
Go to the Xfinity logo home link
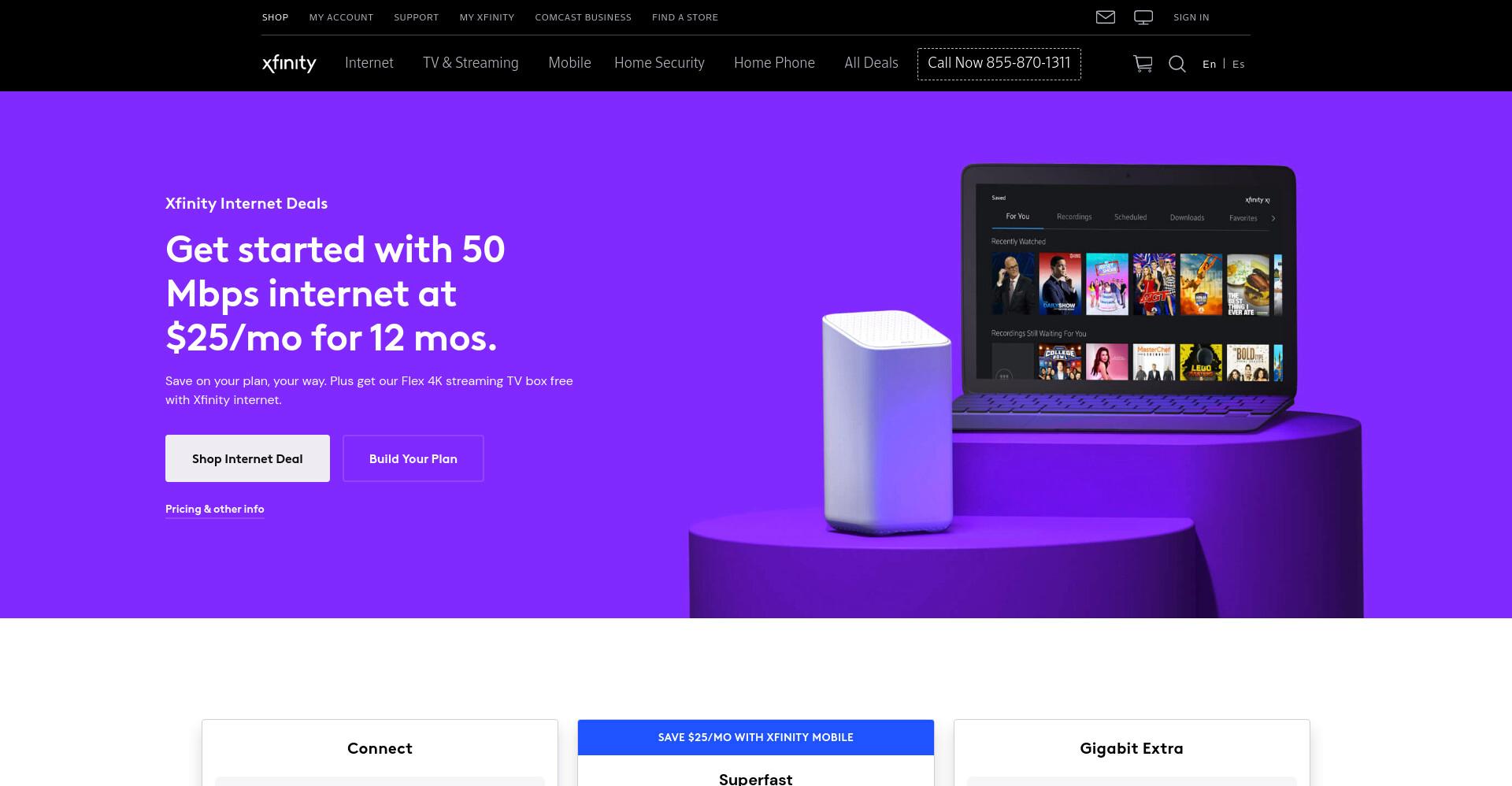pyautogui.click(x=289, y=63)
